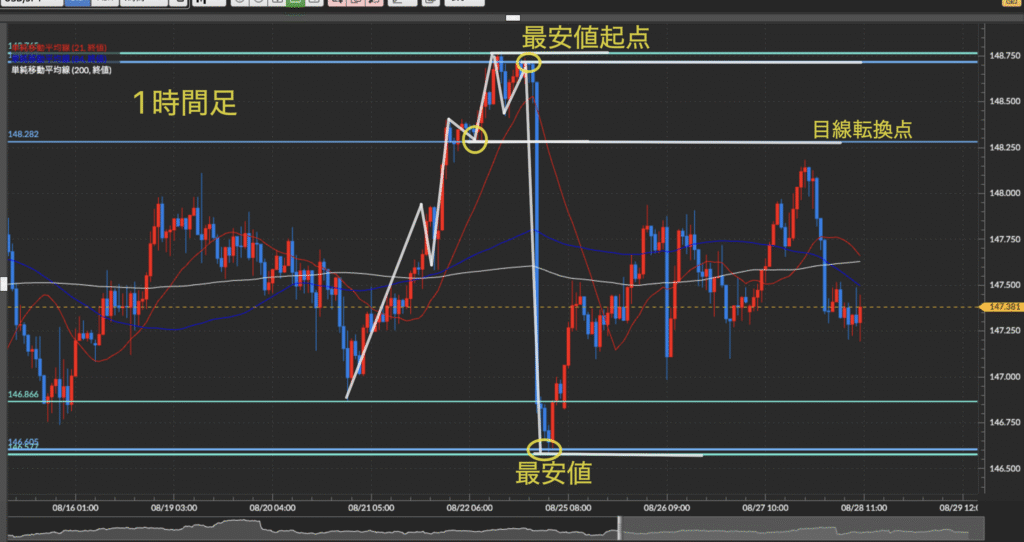Click the 148.000 price axis label

pyautogui.click(x=1005, y=193)
